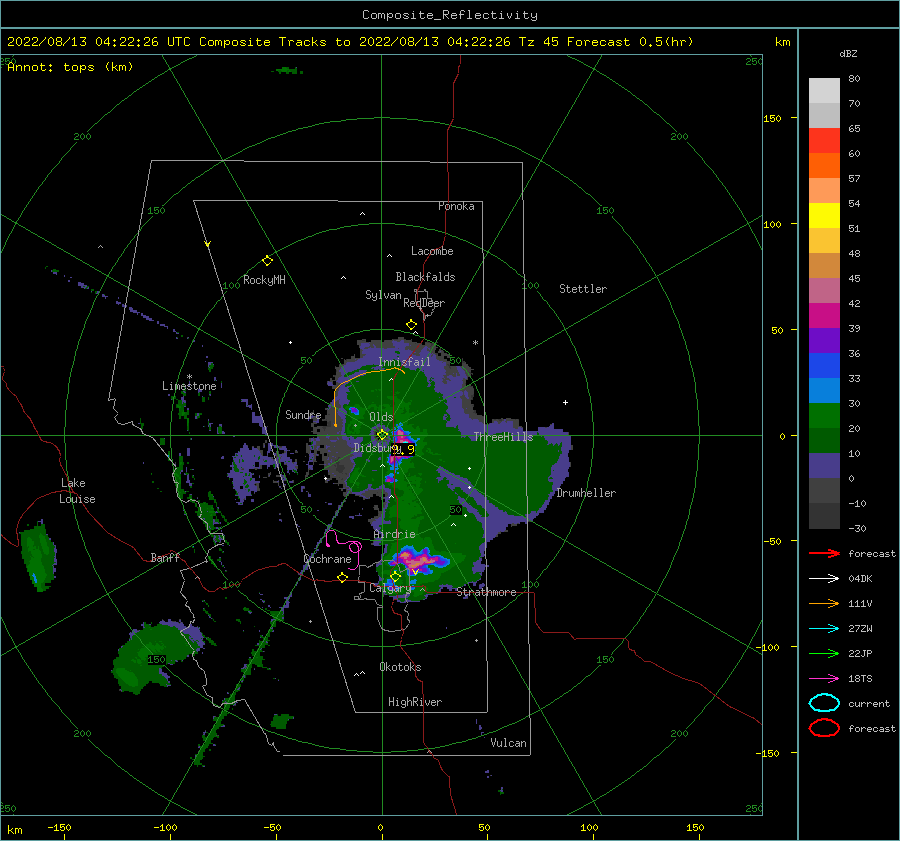Viewport: 900px width, 841px height.
Task: Select the Airdrie city label
Action: coord(394,534)
